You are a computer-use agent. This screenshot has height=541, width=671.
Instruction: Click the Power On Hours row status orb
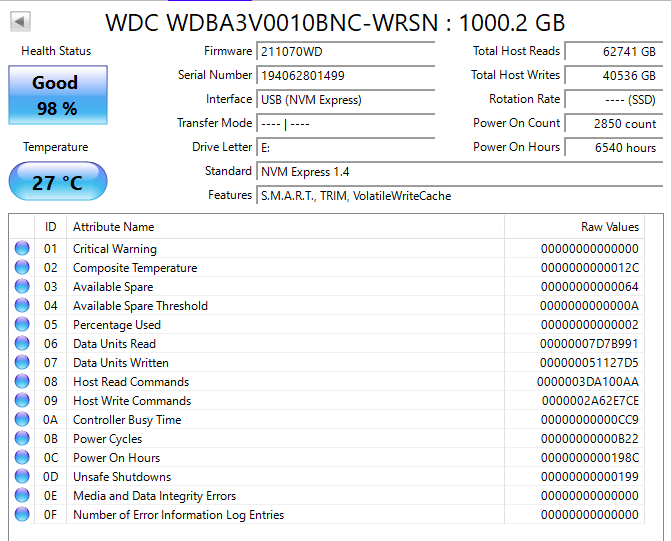(x=22, y=458)
